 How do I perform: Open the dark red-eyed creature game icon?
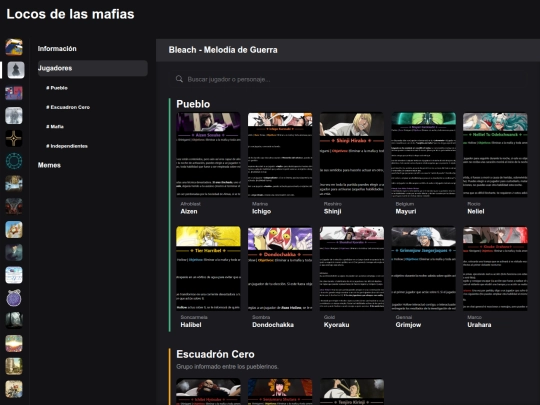[x=14, y=207]
